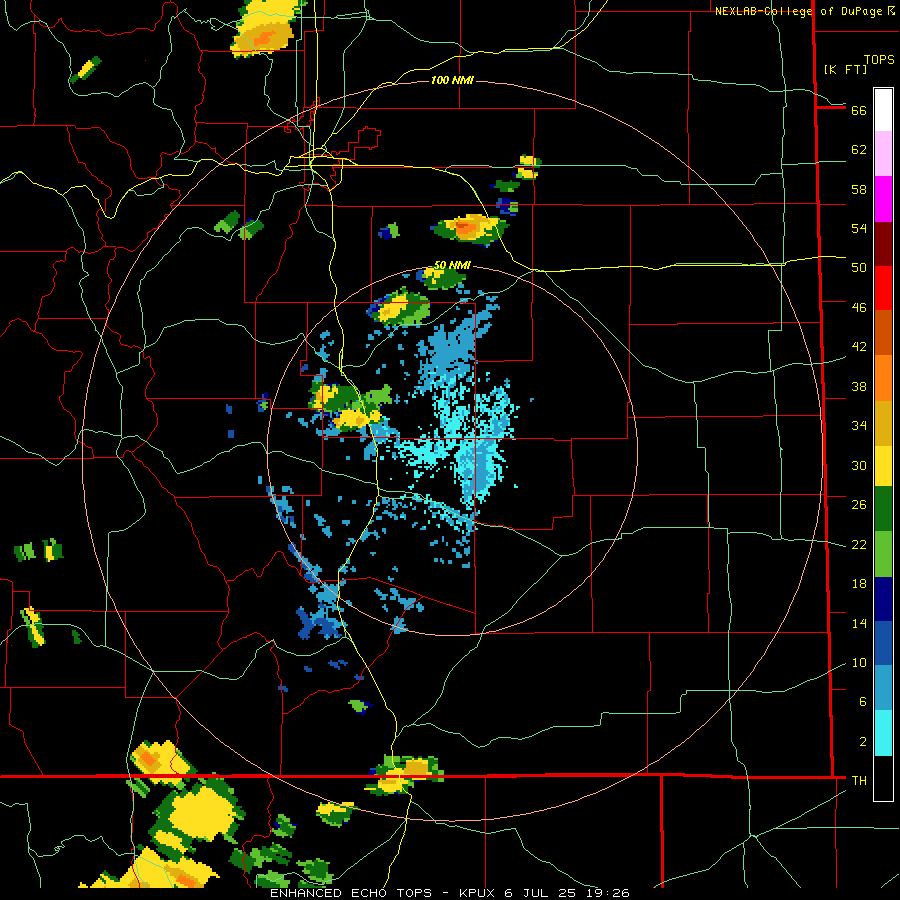Select the 50 value on the legend

(x=859, y=268)
